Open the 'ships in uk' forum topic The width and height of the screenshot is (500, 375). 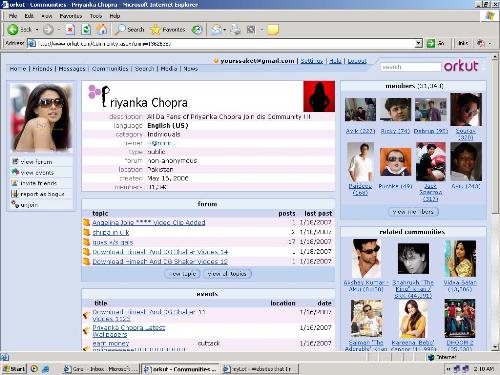111,232
